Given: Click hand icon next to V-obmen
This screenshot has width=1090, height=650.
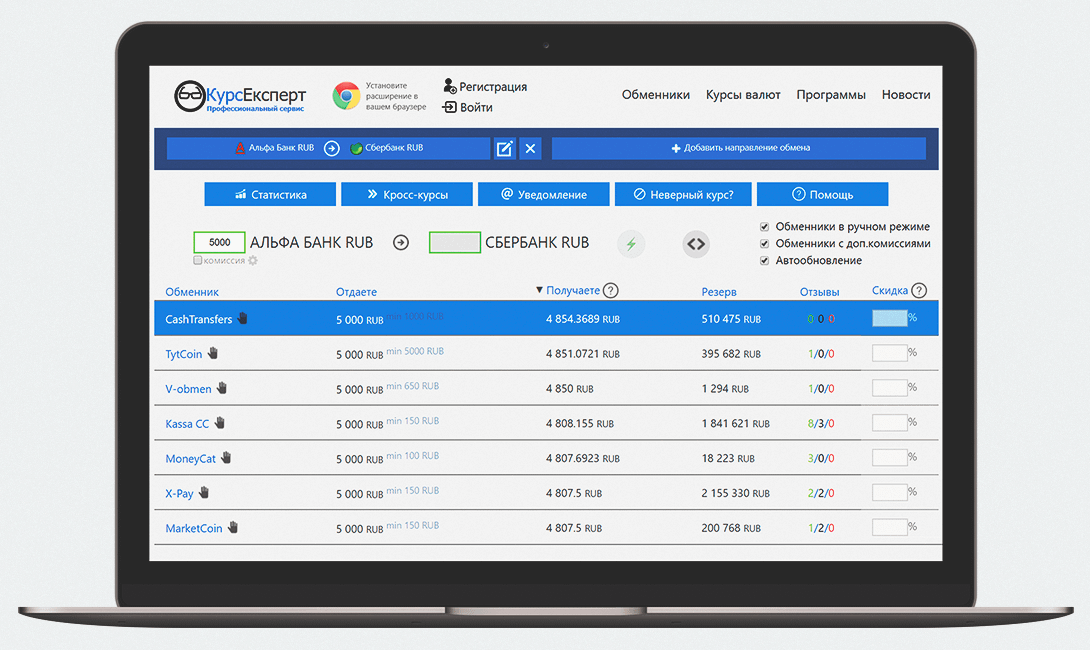Looking at the screenshot, I should click(222, 387).
